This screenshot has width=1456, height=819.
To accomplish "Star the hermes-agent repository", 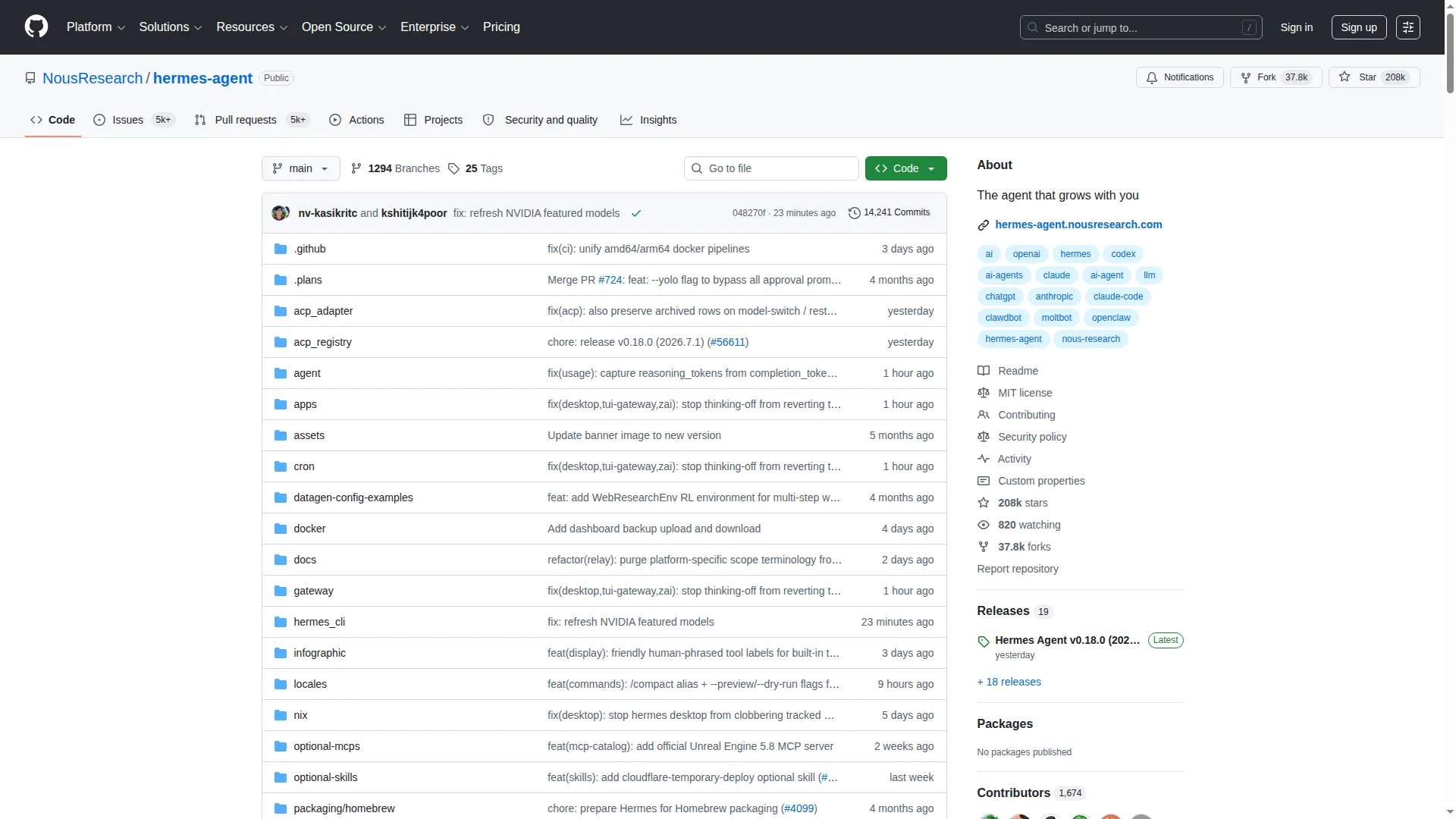I will (x=1374, y=77).
